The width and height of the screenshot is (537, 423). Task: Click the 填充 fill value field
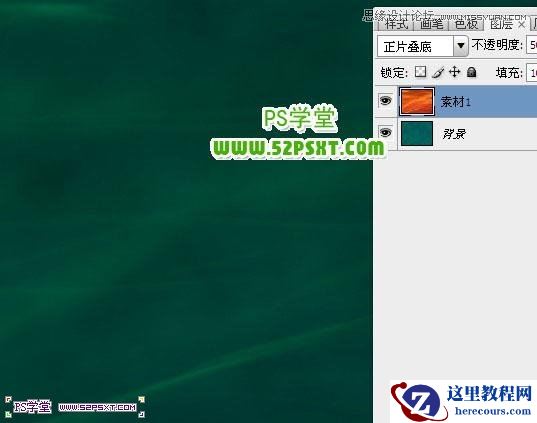[x=532, y=73]
